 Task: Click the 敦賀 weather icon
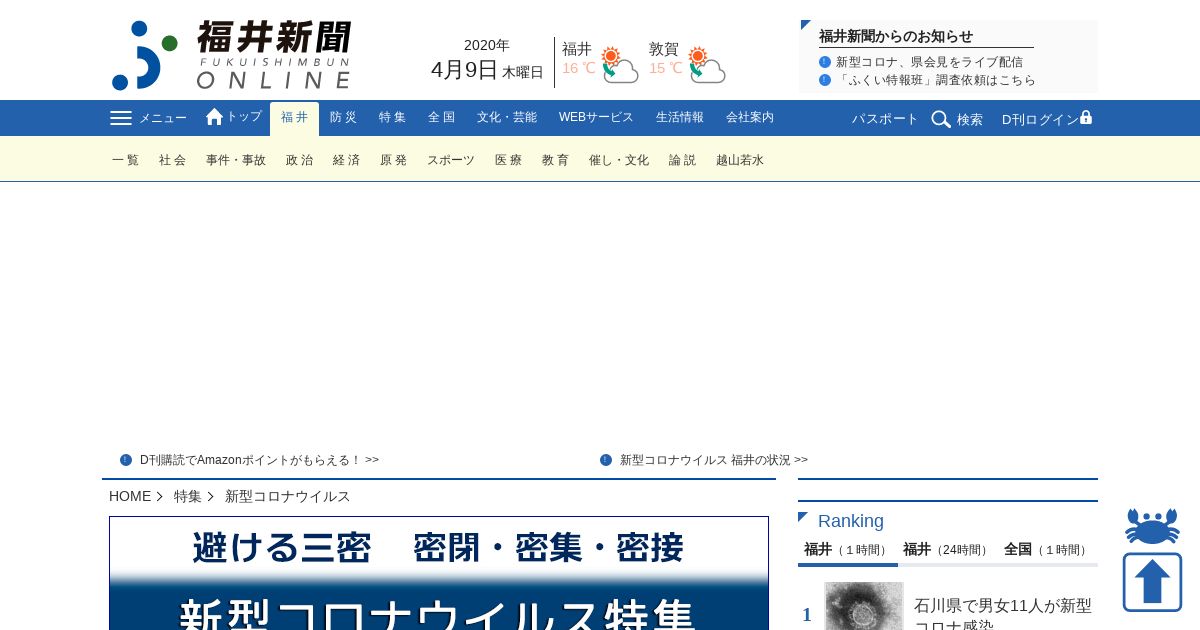(x=706, y=64)
